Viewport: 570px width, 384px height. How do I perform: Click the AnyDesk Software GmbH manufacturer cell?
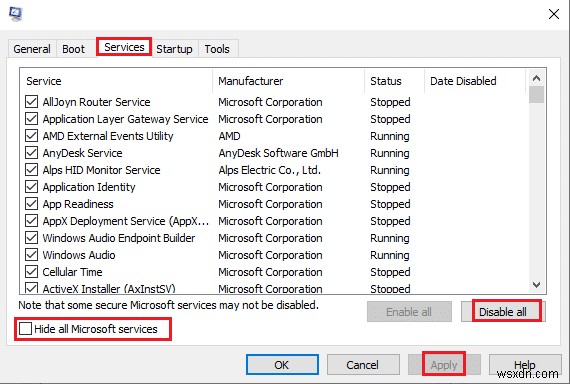(x=278, y=153)
